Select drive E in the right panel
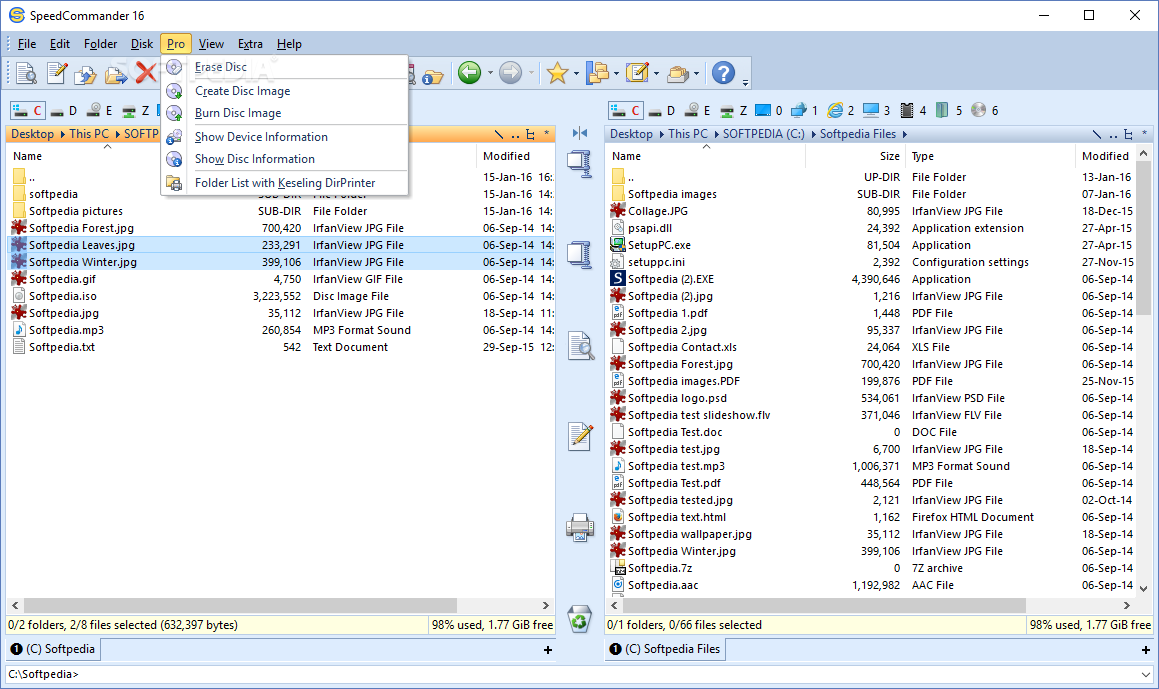Screen dimensions: 1159x689 point(697,110)
